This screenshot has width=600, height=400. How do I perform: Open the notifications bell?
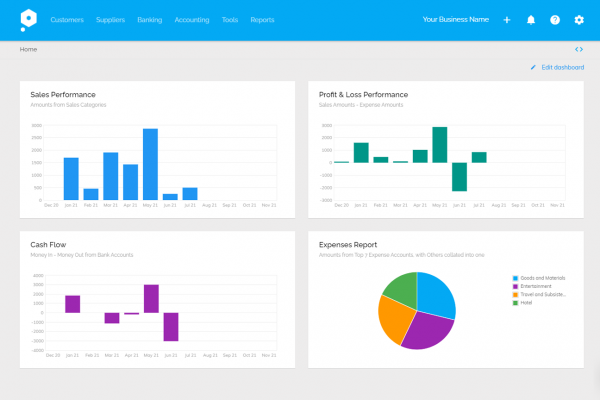point(531,19)
